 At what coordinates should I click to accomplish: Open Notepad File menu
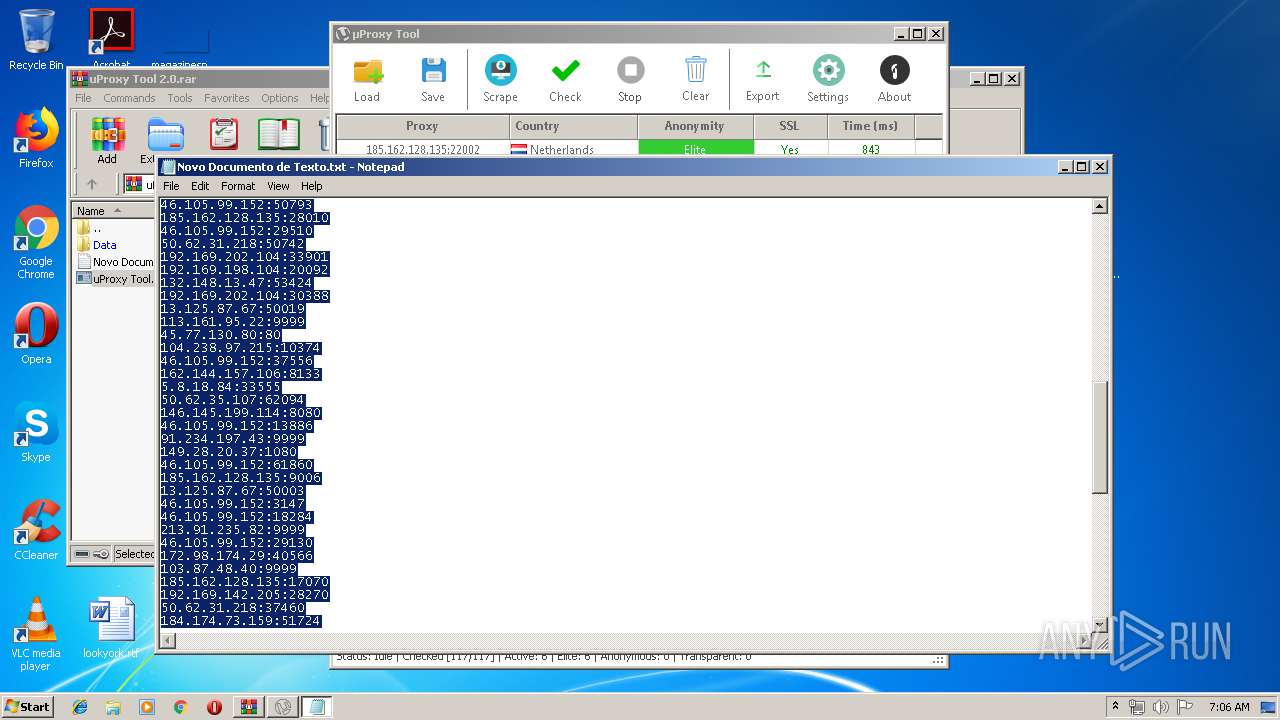pos(171,186)
